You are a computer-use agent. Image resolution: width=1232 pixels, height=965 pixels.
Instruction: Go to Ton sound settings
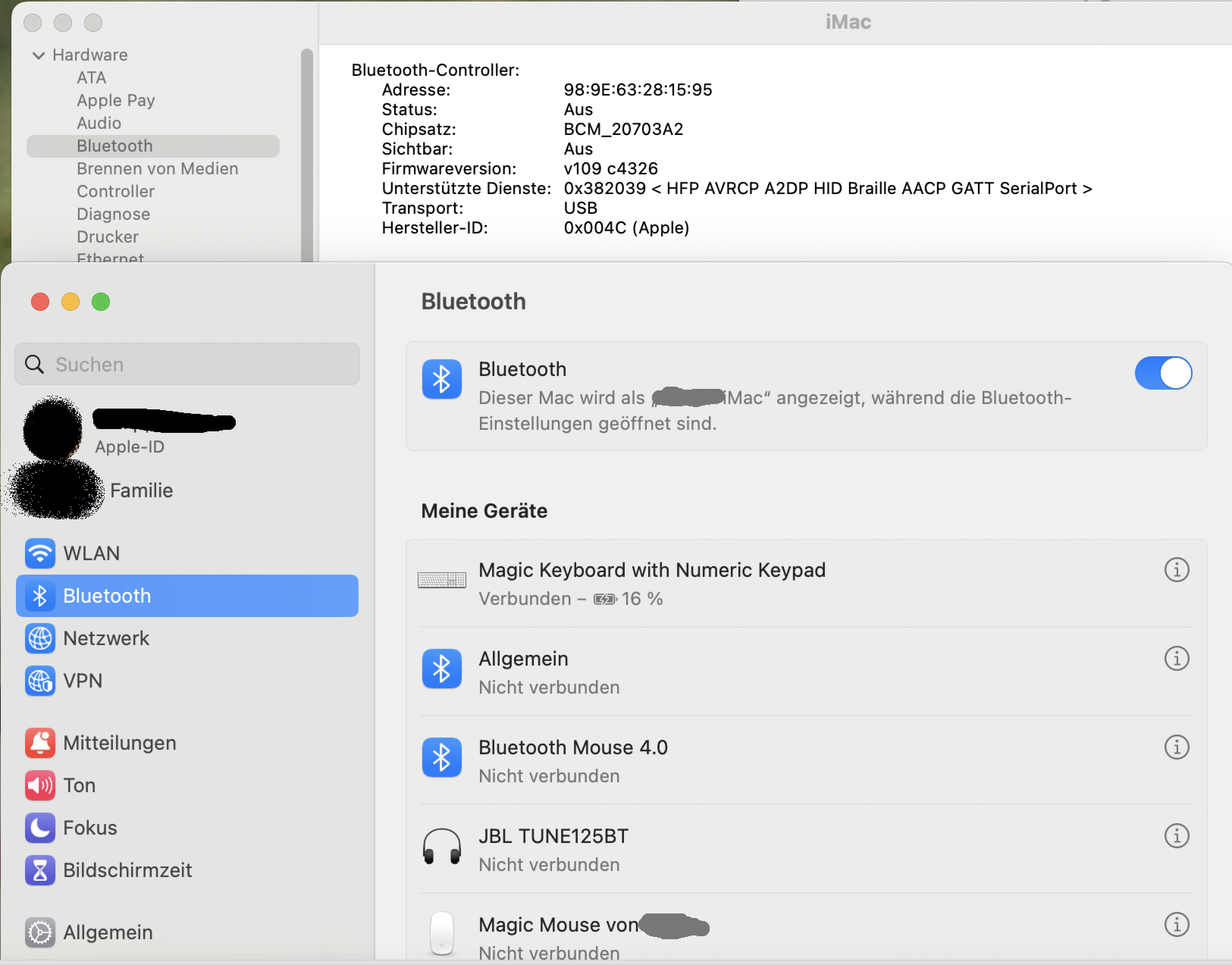point(79,785)
